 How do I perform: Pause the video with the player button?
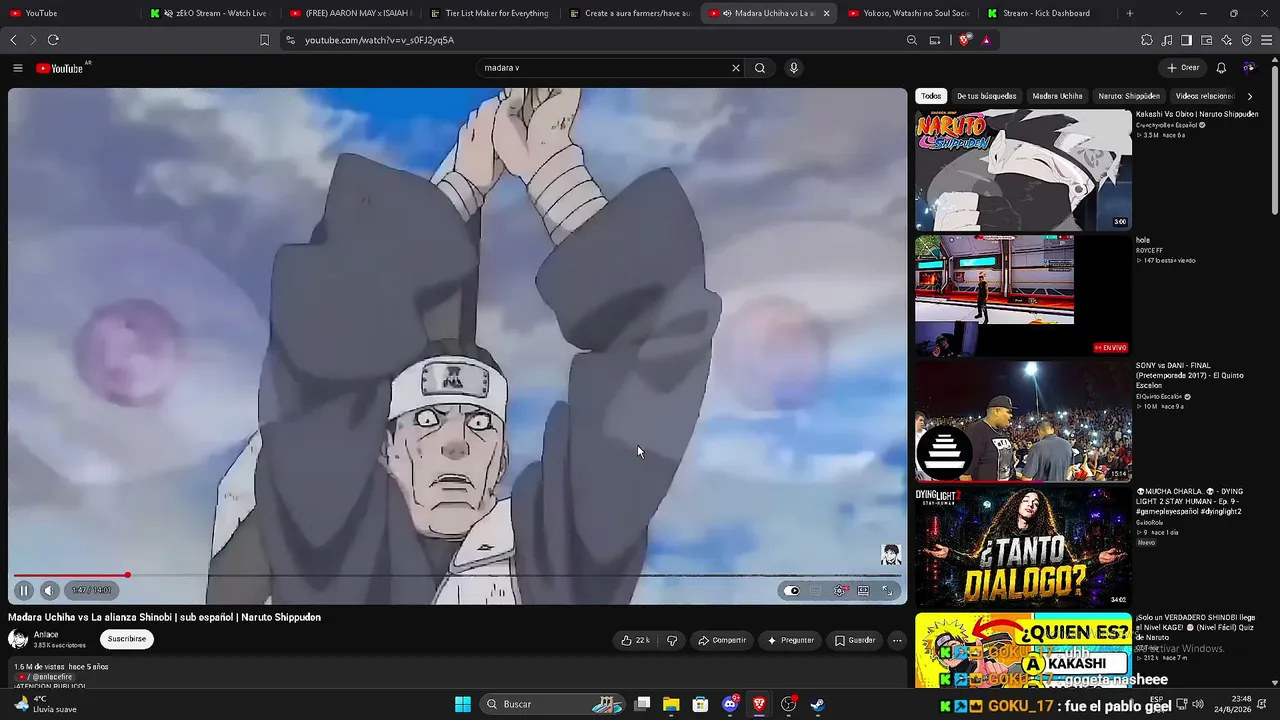tap(24, 590)
